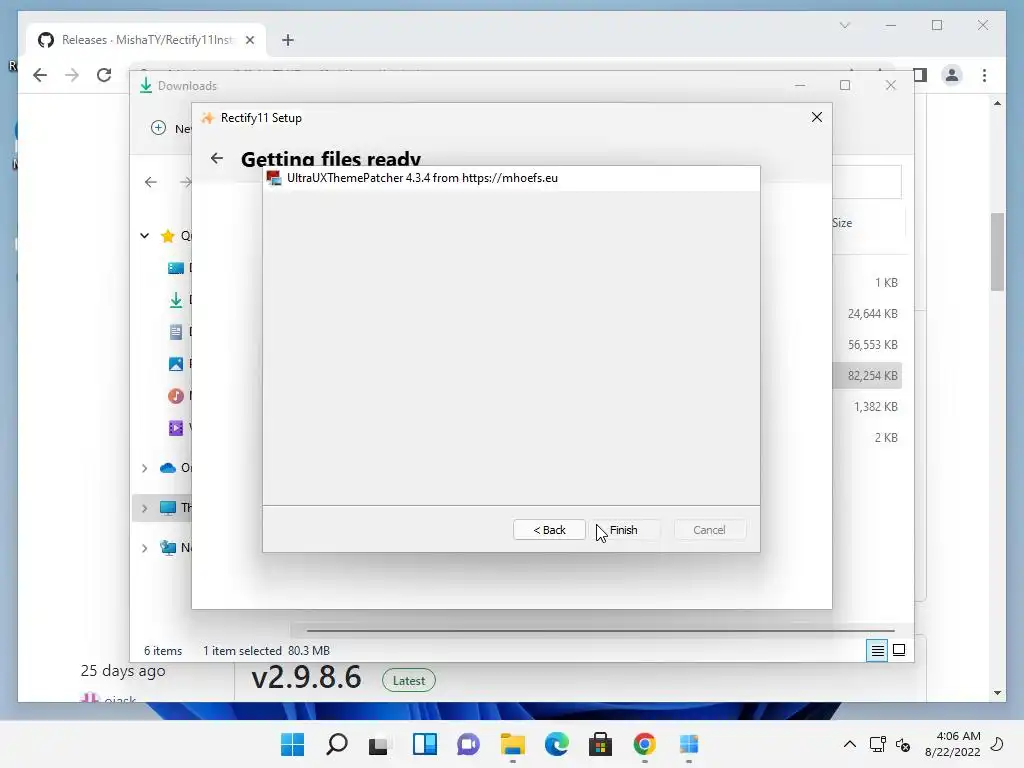Open Music shortcut icon in explorer sidebar

176,396
